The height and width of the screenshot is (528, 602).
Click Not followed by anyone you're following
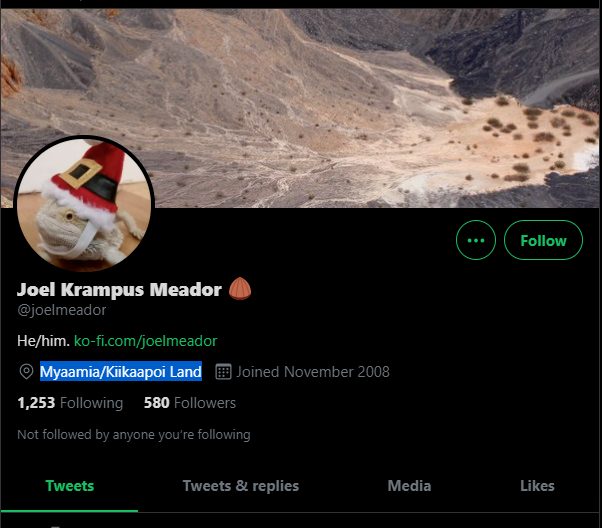click(134, 435)
